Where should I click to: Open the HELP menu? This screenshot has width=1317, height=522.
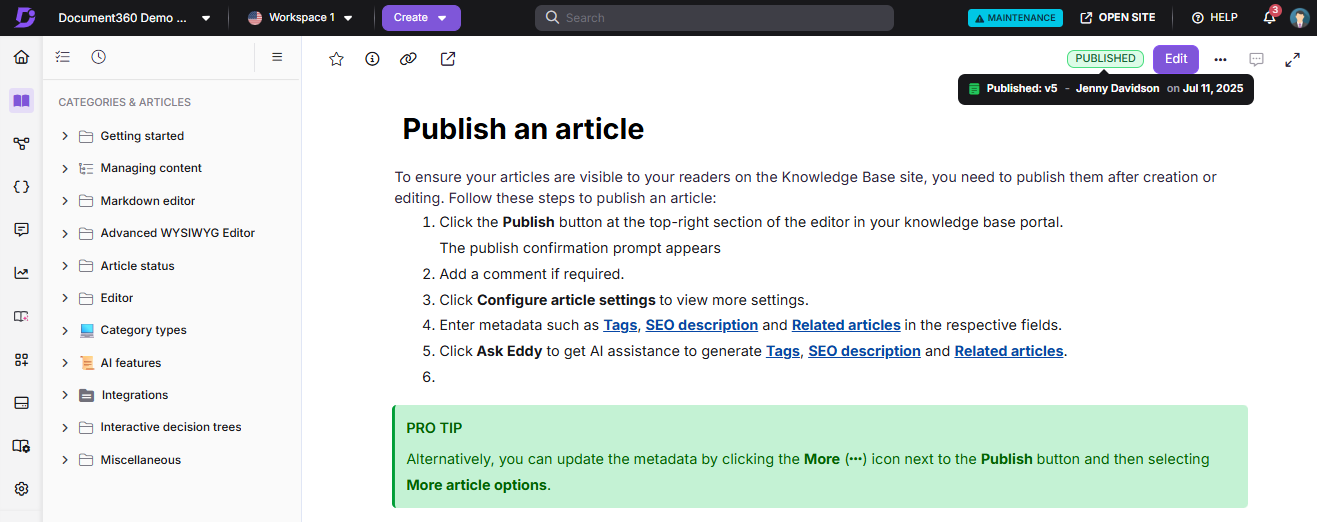coord(1215,18)
